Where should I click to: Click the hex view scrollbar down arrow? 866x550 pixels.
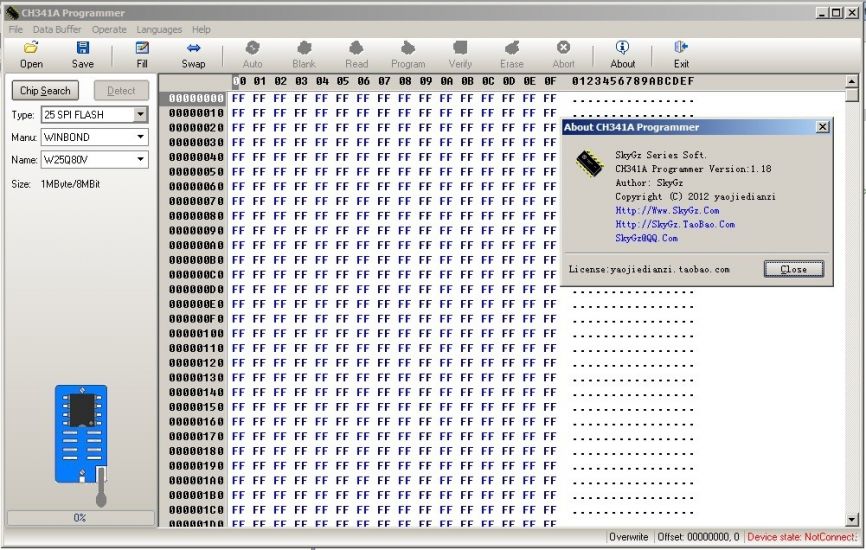[x=852, y=519]
